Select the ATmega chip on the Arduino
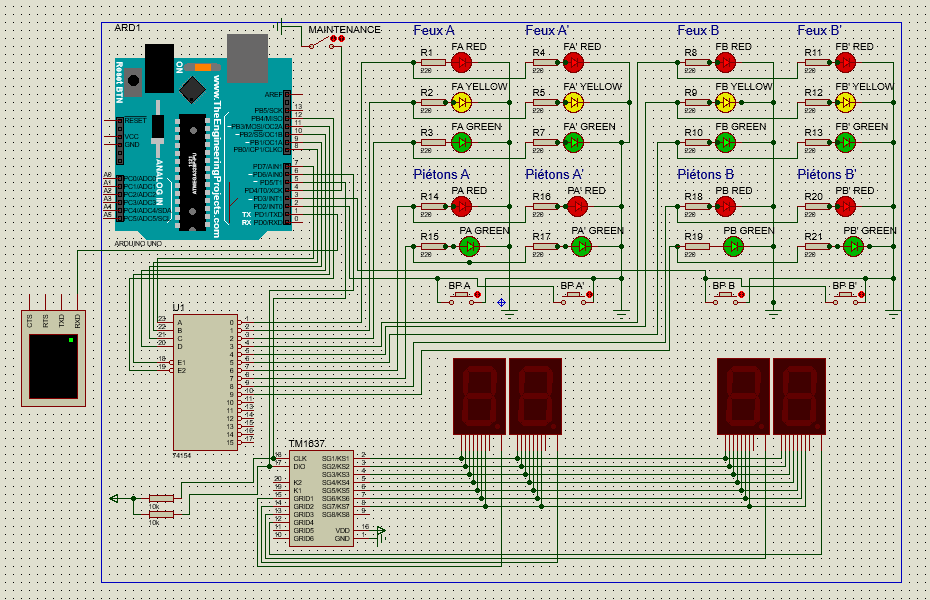Viewport: 930px width, 600px height. [192, 173]
